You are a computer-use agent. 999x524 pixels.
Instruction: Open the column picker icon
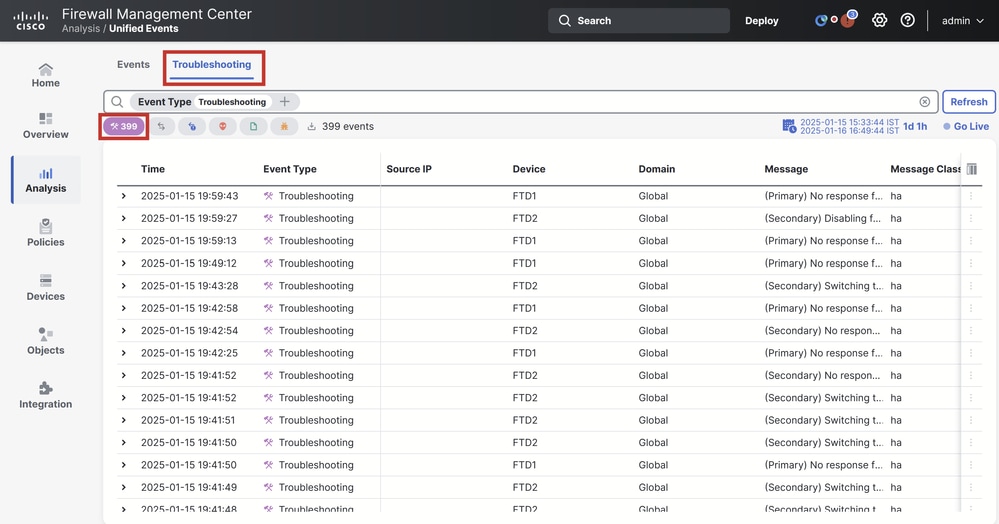pos(972,169)
